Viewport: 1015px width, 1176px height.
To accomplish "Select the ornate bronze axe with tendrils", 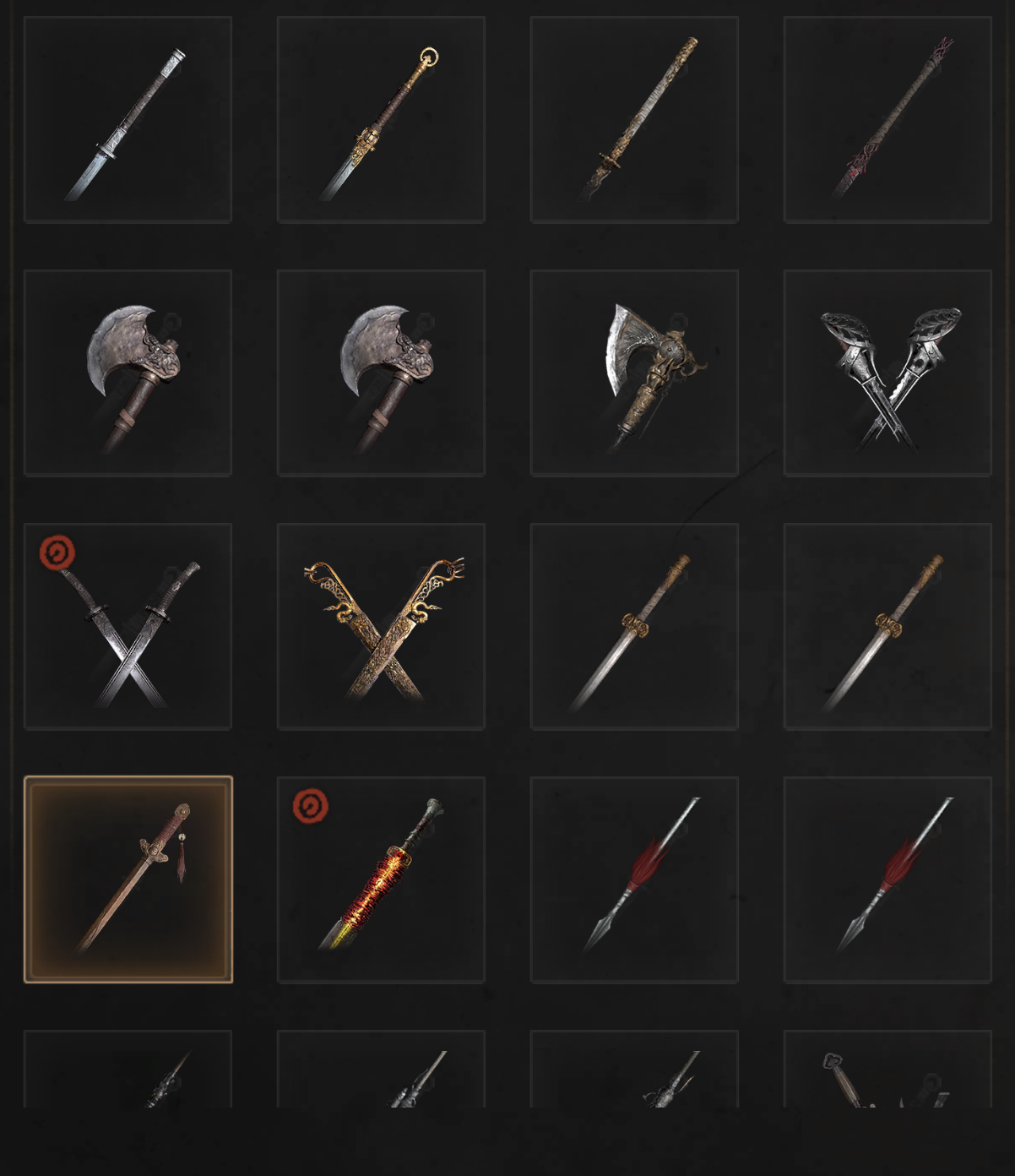I will click(x=634, y=373).
